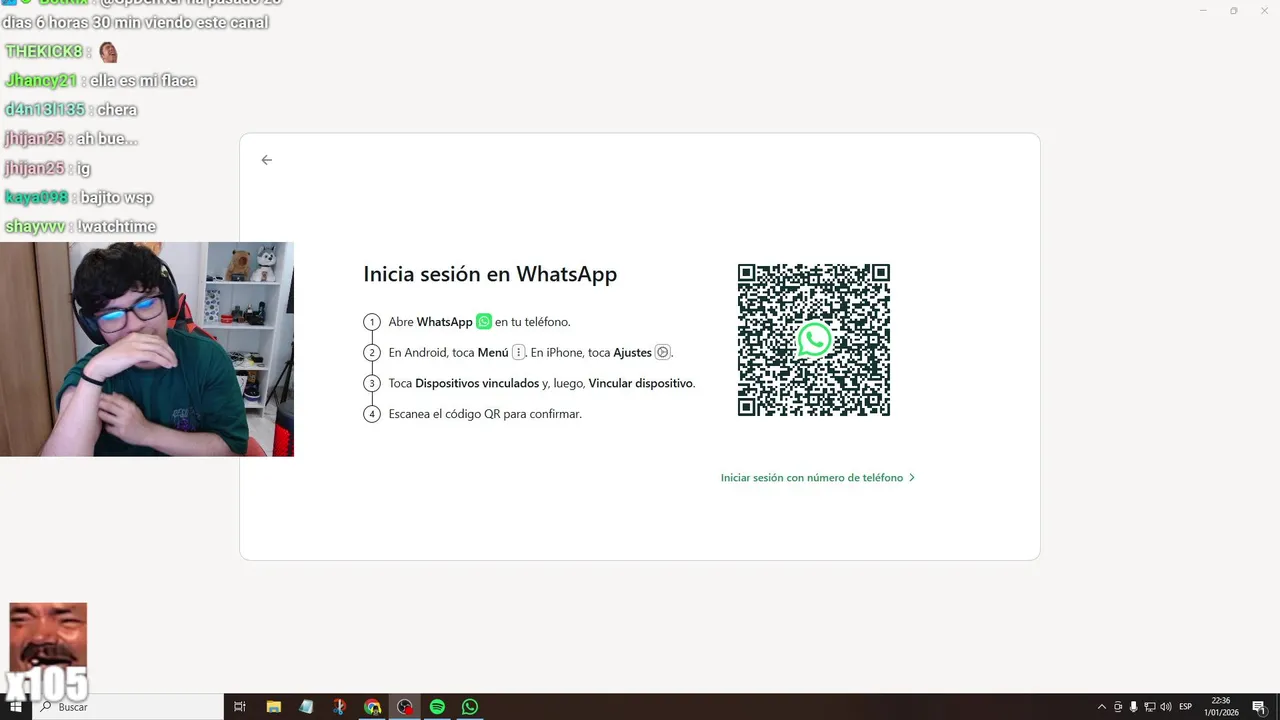The width and height of the screenshot is (1280, 720).
Task: Click step text Escanea el código QR
Action: click(485, 414)
